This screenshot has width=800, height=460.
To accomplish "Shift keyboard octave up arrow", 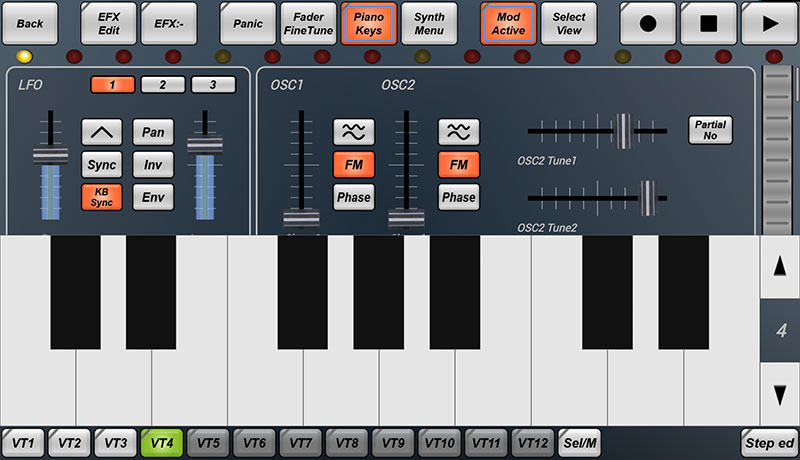I will point(780,266).
